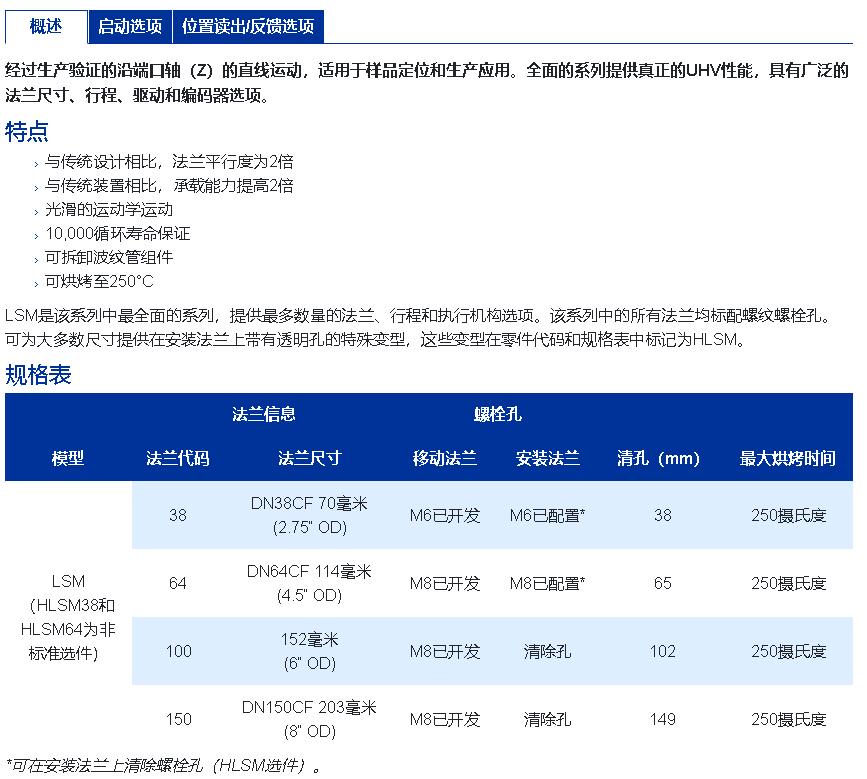Viewport: 867px width, 779px height.
Task: Select the bullet '与传统设计相比，法兰平行度为2倍'
Action: point(169,161)
